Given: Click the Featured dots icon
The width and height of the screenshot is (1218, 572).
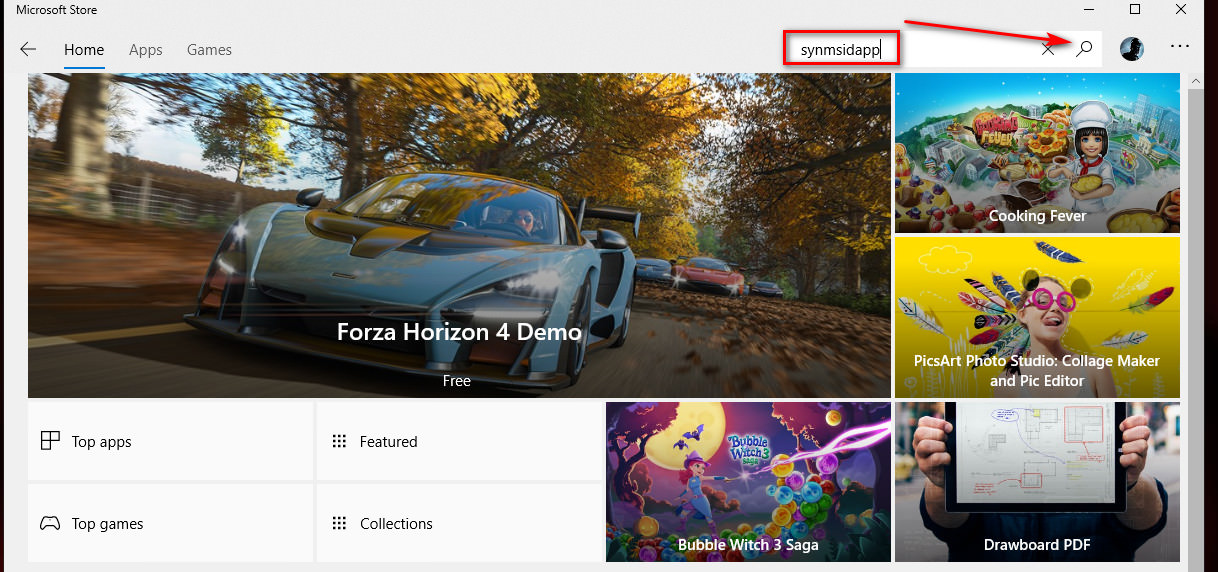Looking at the screenshot, I should [339, 441].
